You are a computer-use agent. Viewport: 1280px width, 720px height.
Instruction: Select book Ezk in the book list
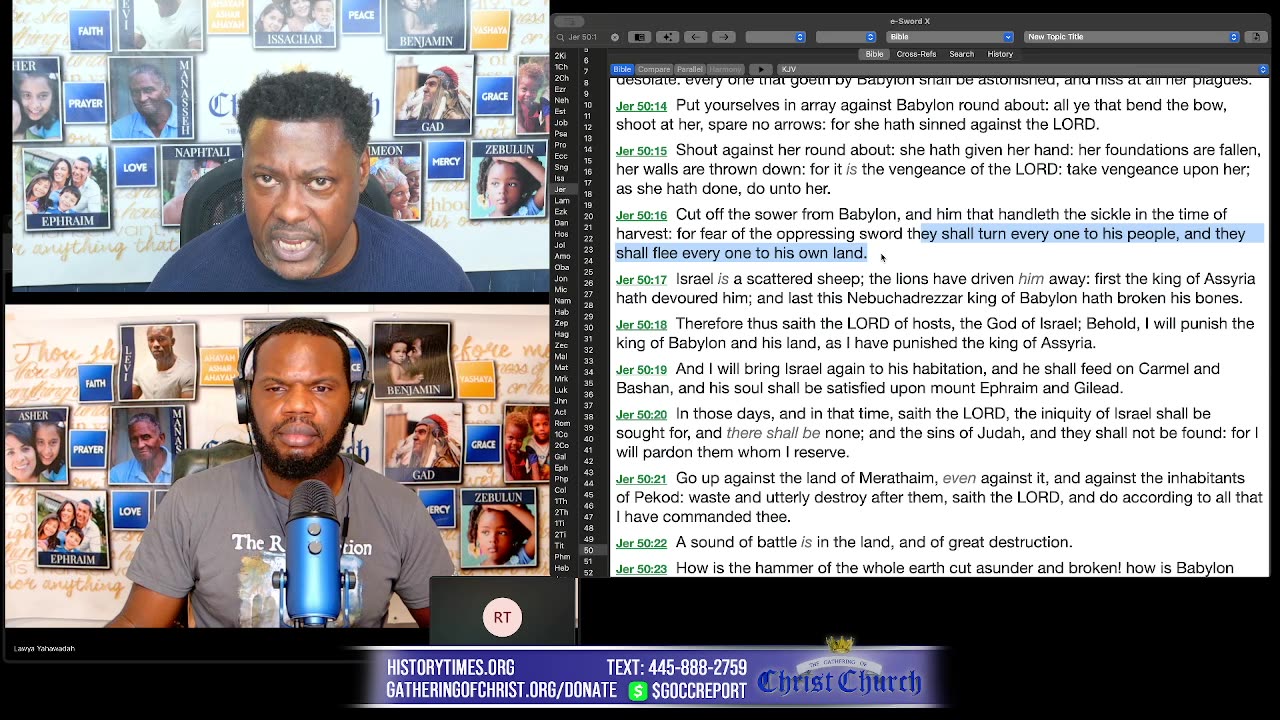560,211
